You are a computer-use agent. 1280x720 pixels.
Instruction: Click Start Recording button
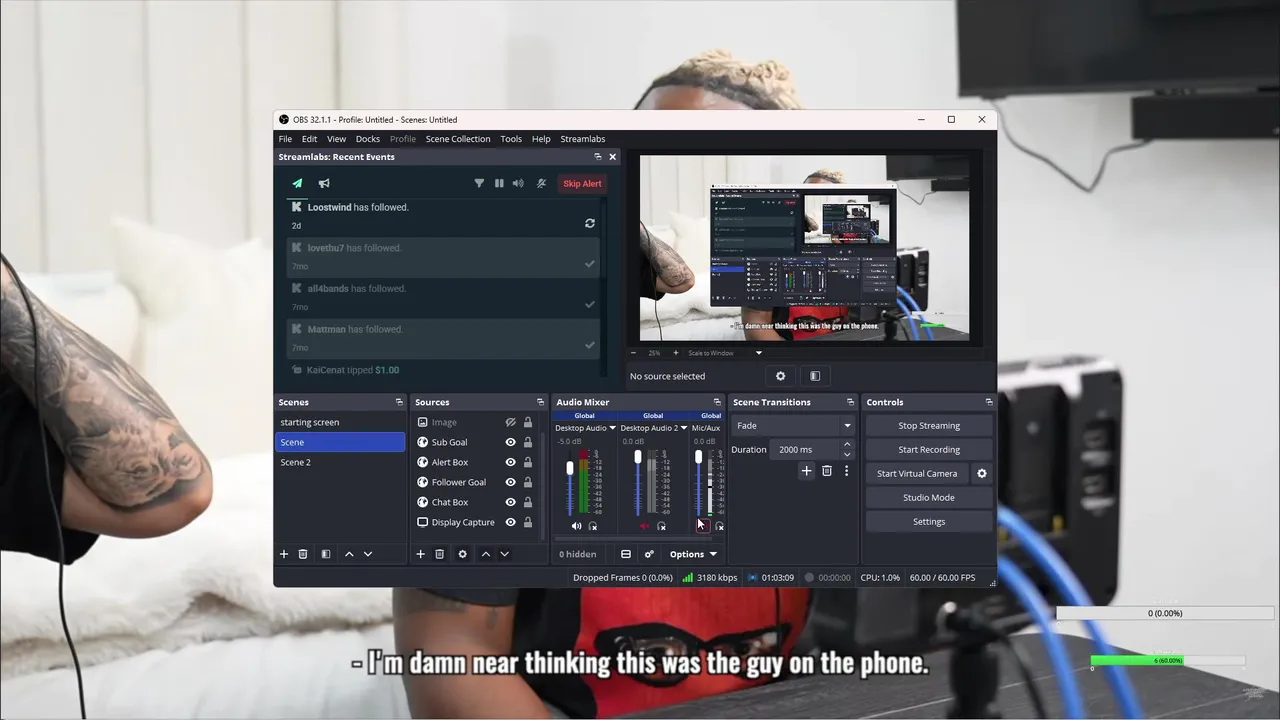[x=929, y=450]
